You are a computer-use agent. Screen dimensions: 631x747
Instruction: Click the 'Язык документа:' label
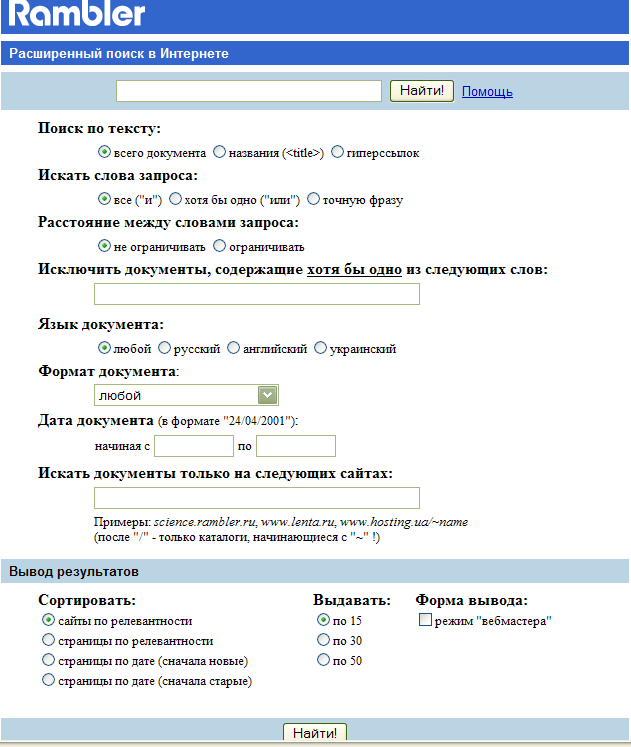coord(101,324)
